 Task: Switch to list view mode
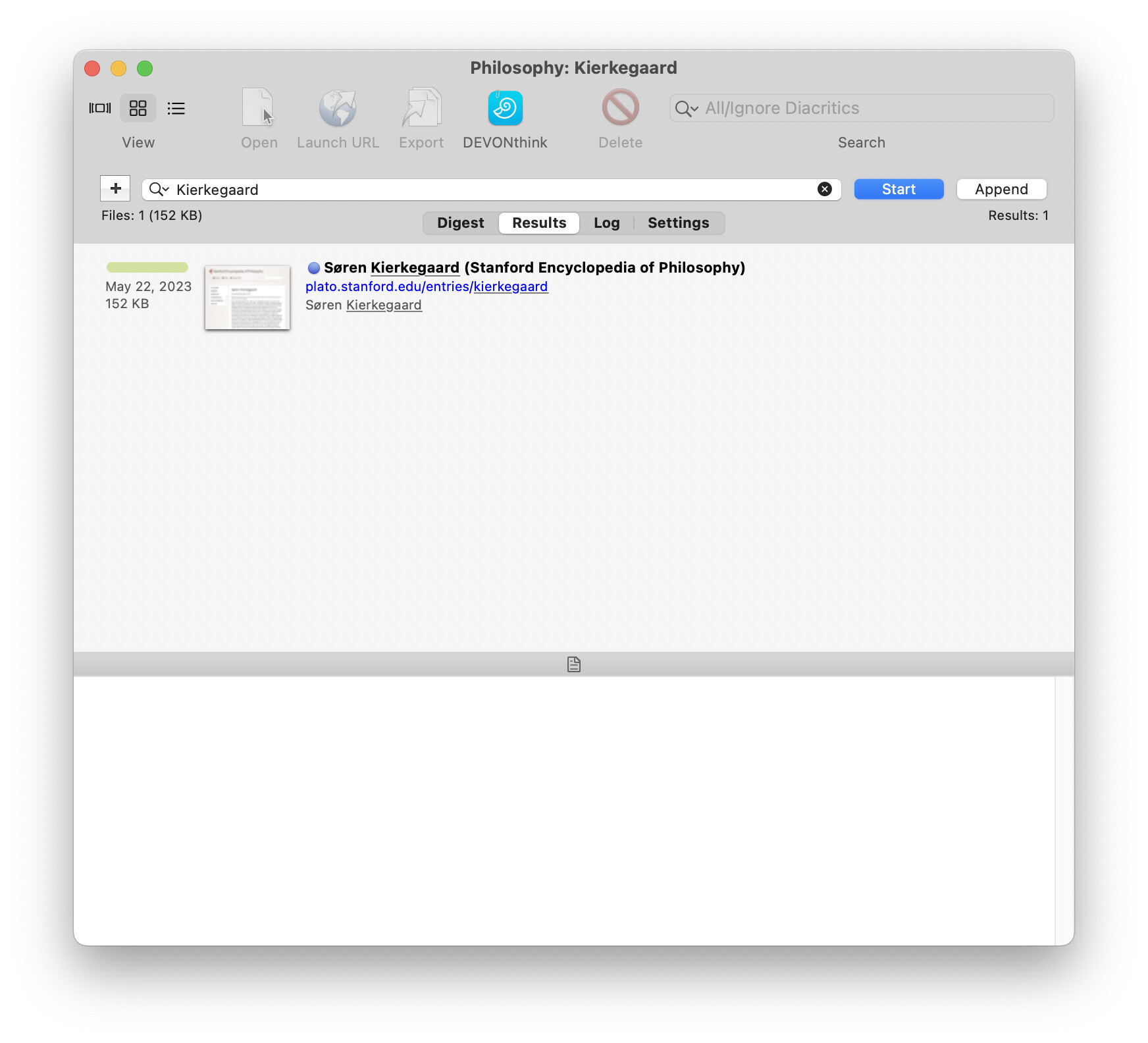(x=176, y=108)
